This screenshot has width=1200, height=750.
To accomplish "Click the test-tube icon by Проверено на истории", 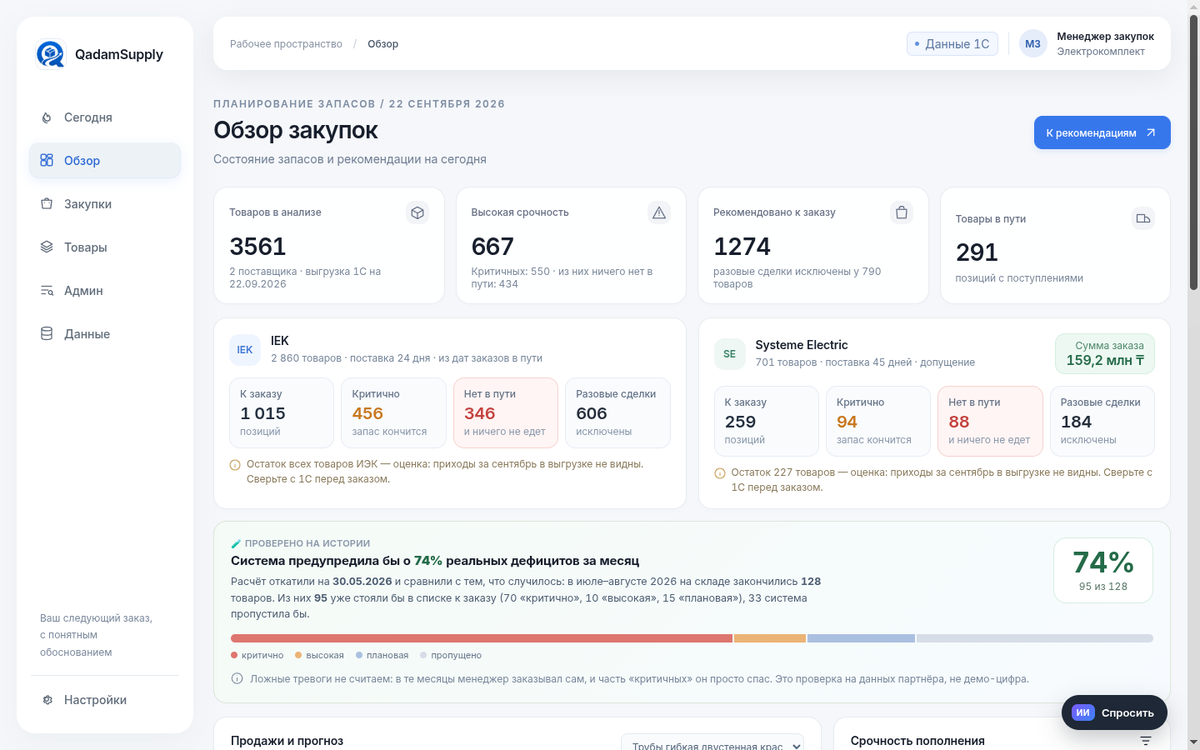I will pos(237,543).
